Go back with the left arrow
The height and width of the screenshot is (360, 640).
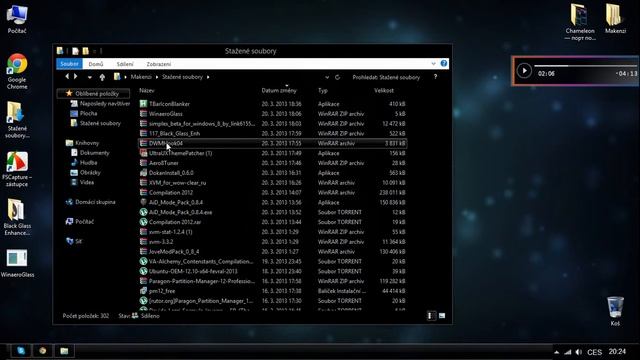67,76
